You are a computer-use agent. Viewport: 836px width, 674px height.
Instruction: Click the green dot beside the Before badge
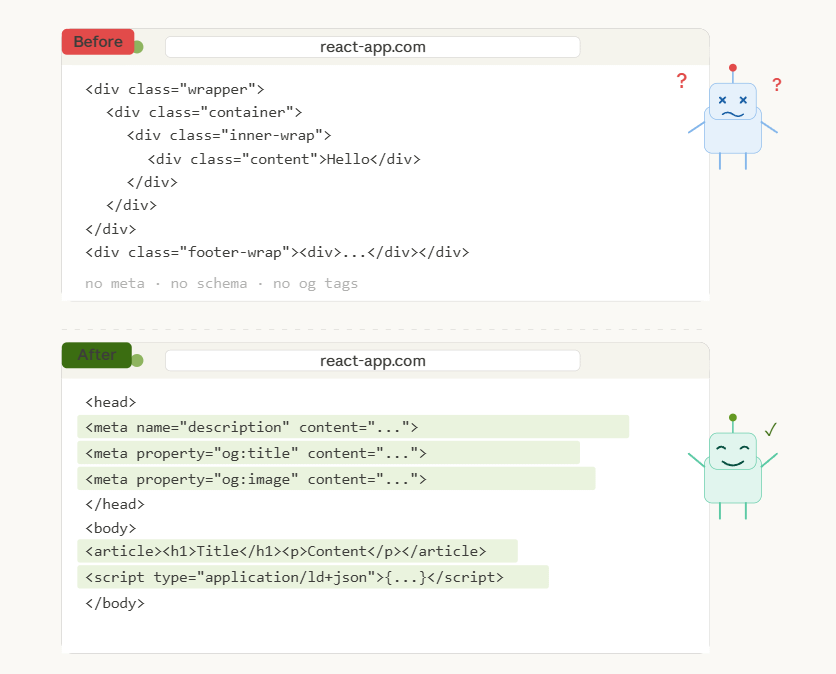point(138,47)
